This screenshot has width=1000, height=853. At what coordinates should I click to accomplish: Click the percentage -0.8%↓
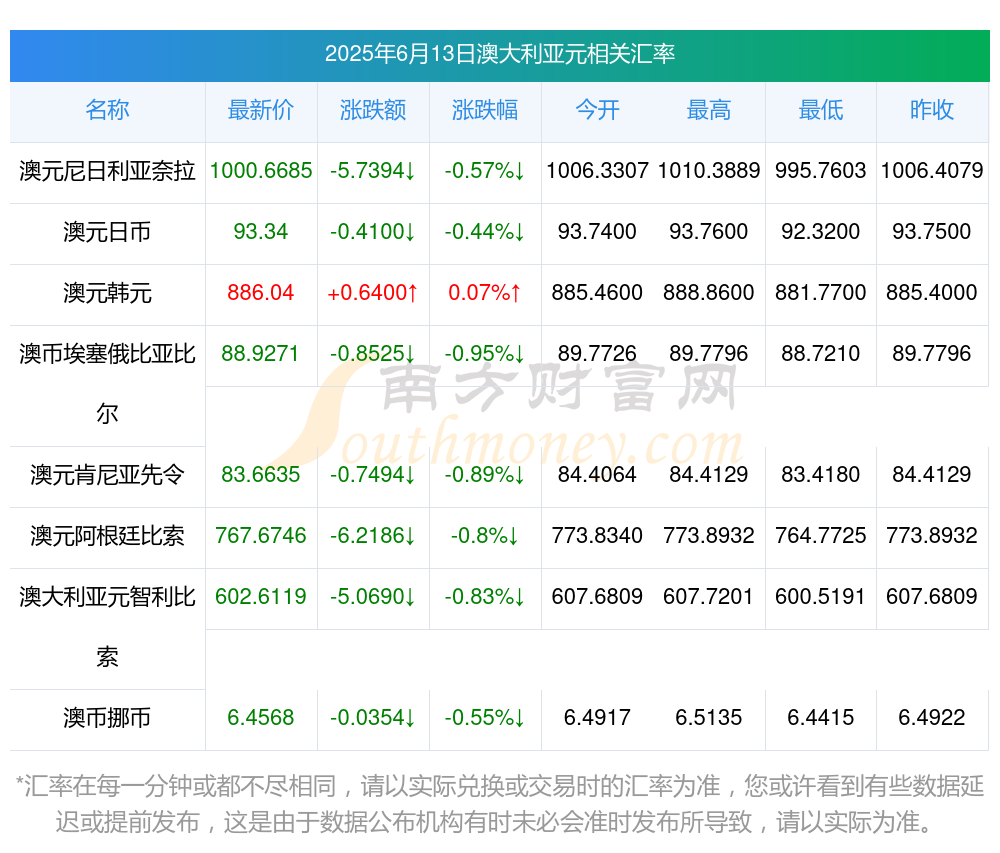(x=485, y=536)
